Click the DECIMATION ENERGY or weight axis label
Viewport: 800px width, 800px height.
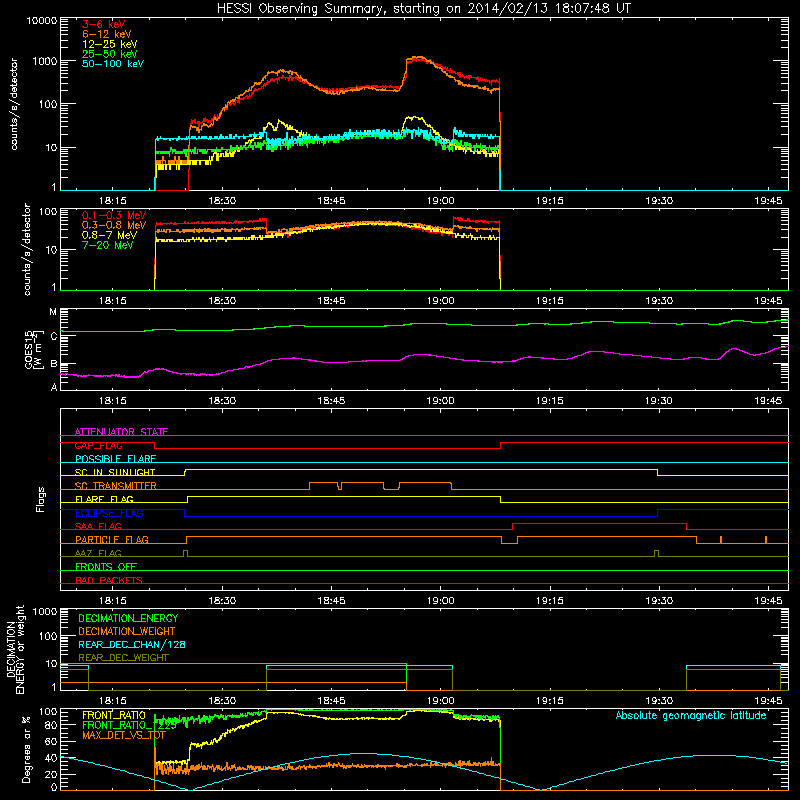[x=15, y=650]
